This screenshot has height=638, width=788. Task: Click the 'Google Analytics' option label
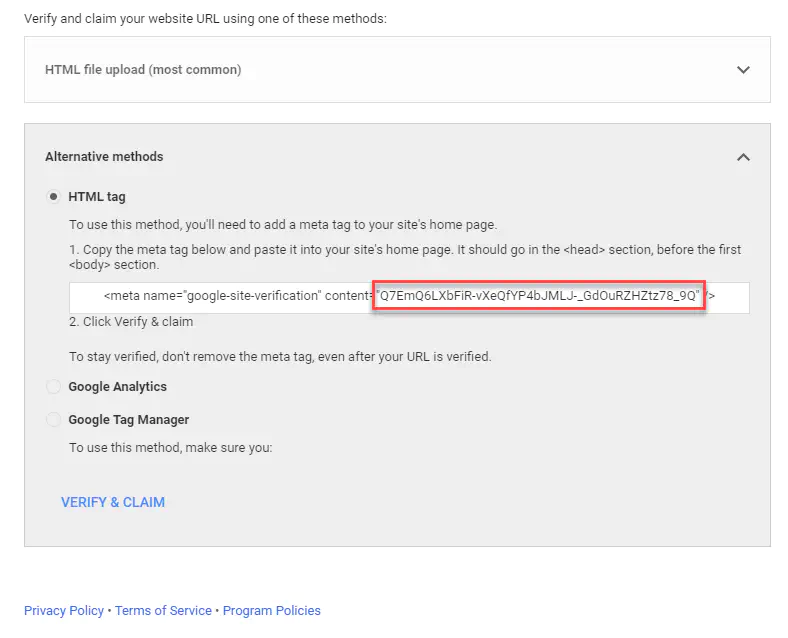point(117,387)
